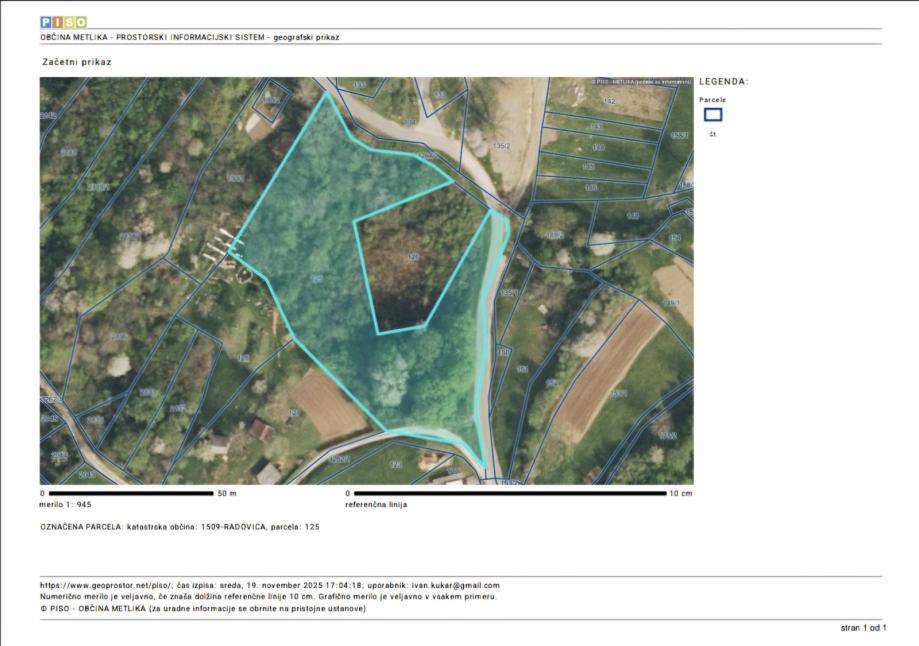Click the 'stran 1 od 1' page indicator
Image resolution: width=919 pixels, height=646 pixels.
pyautogui.click(x=863, y=628)
